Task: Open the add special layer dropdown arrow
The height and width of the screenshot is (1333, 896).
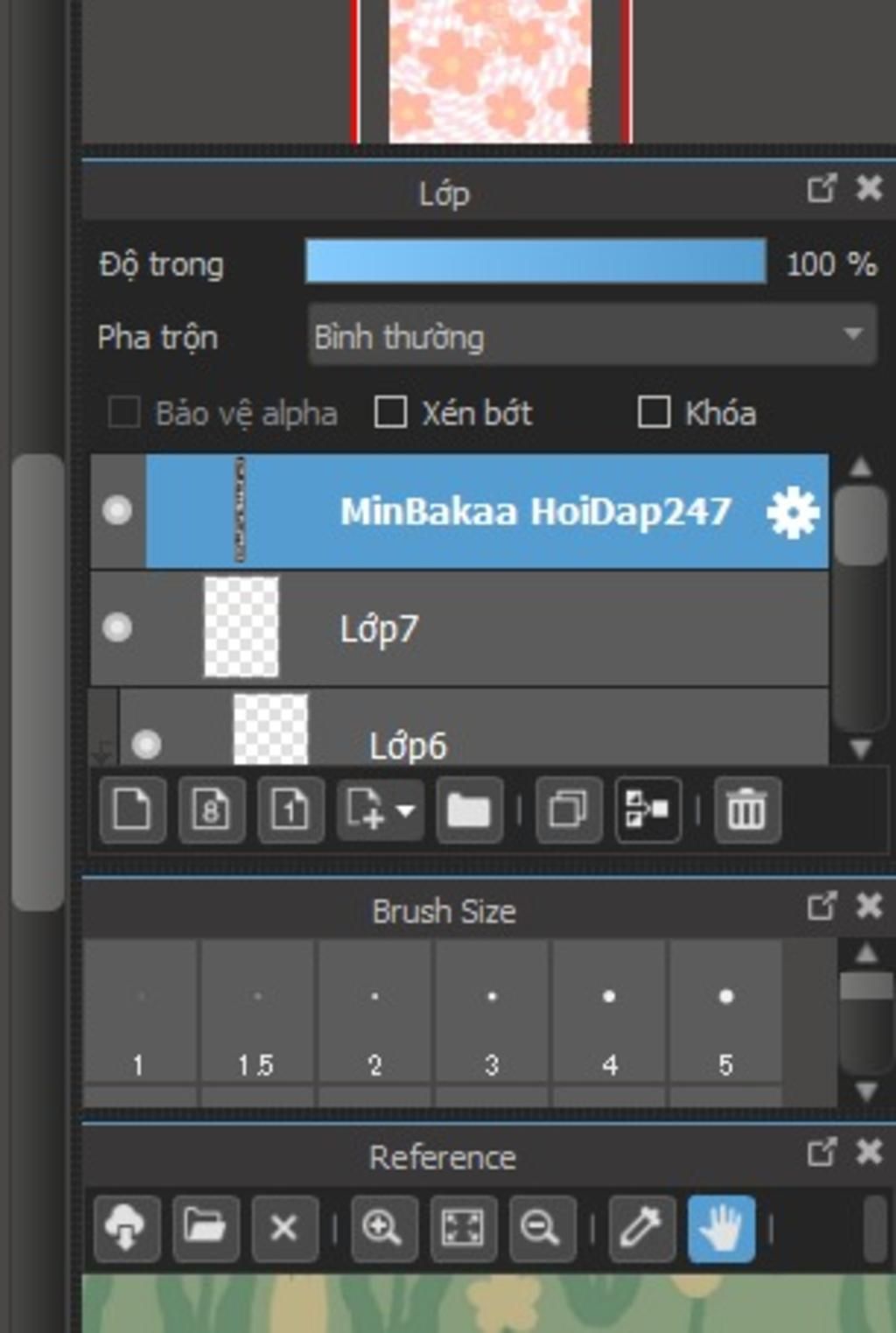Action: pos(405,810)
